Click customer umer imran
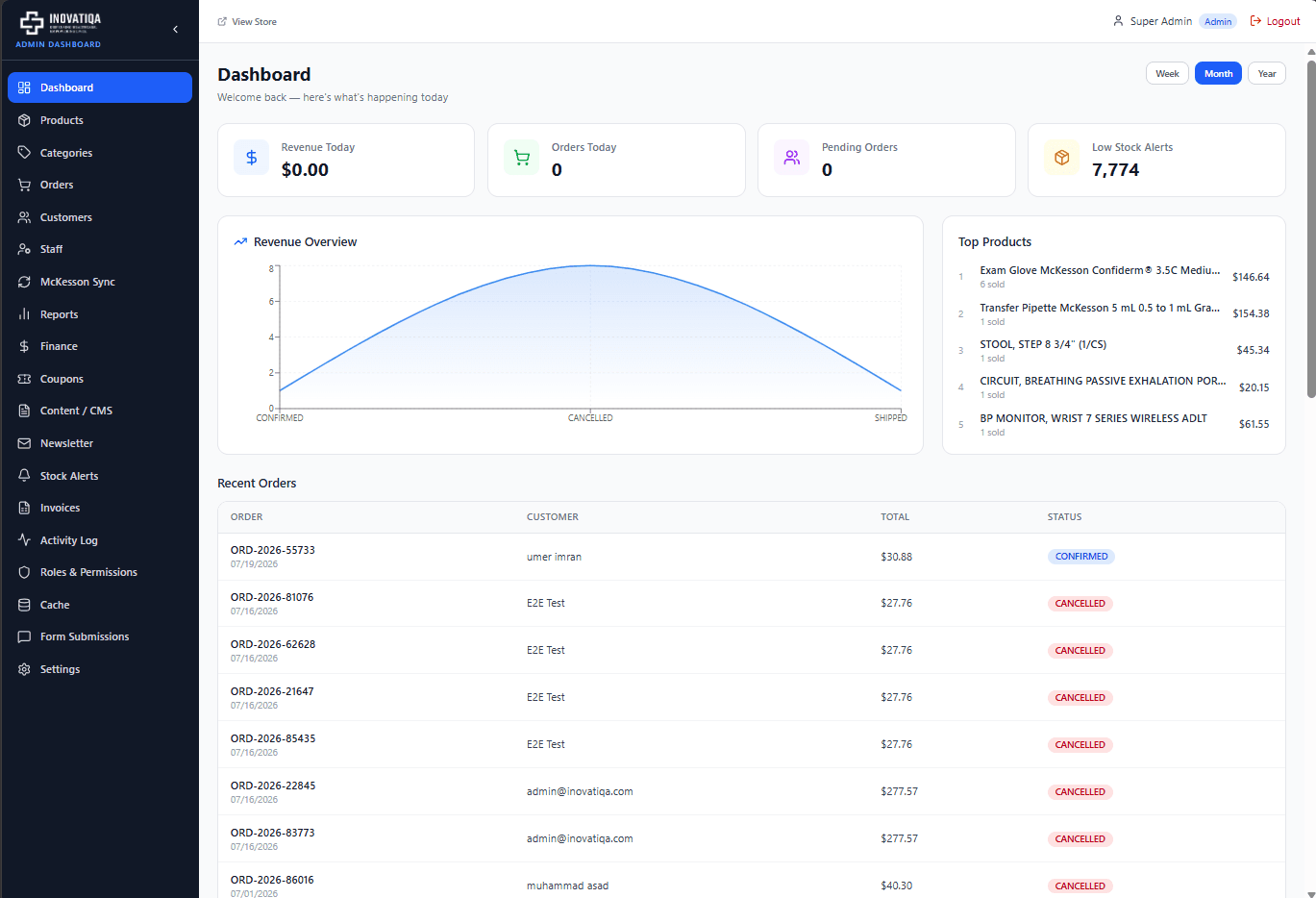1316x898 pixels. click(554, 557)
